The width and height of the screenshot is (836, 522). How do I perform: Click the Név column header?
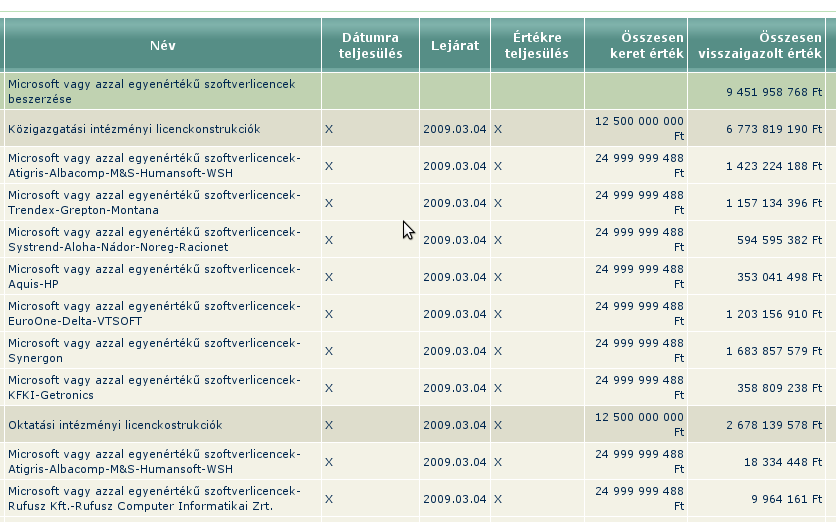pos(163,45)
